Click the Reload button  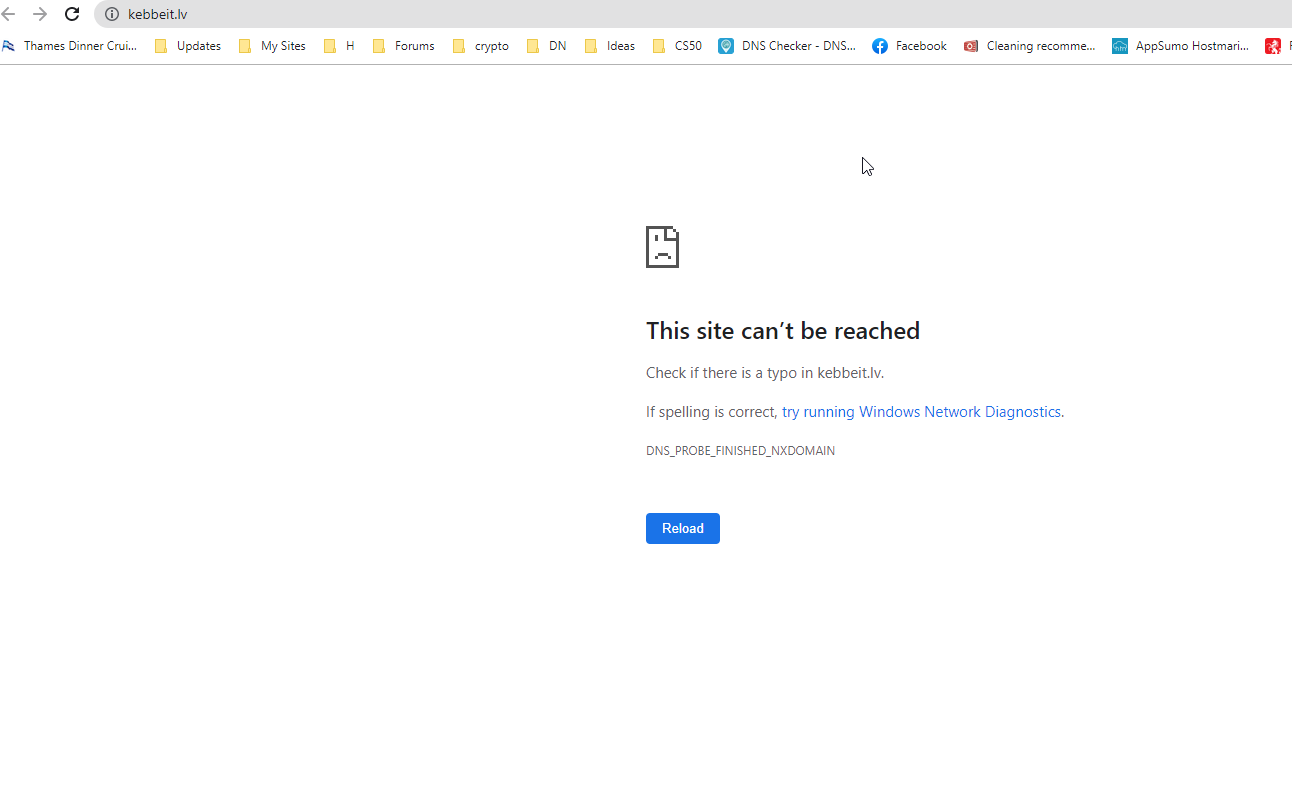tap(682, 528)
